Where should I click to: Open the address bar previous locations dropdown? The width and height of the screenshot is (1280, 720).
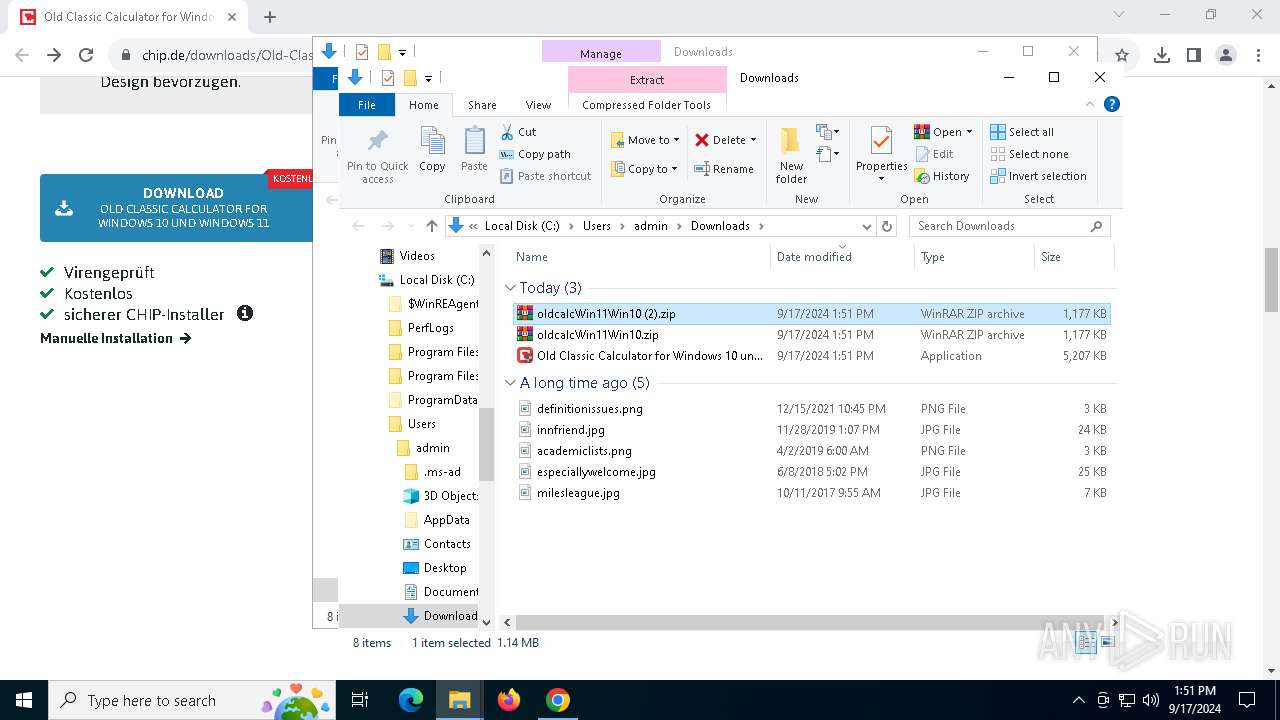[866, 226]
